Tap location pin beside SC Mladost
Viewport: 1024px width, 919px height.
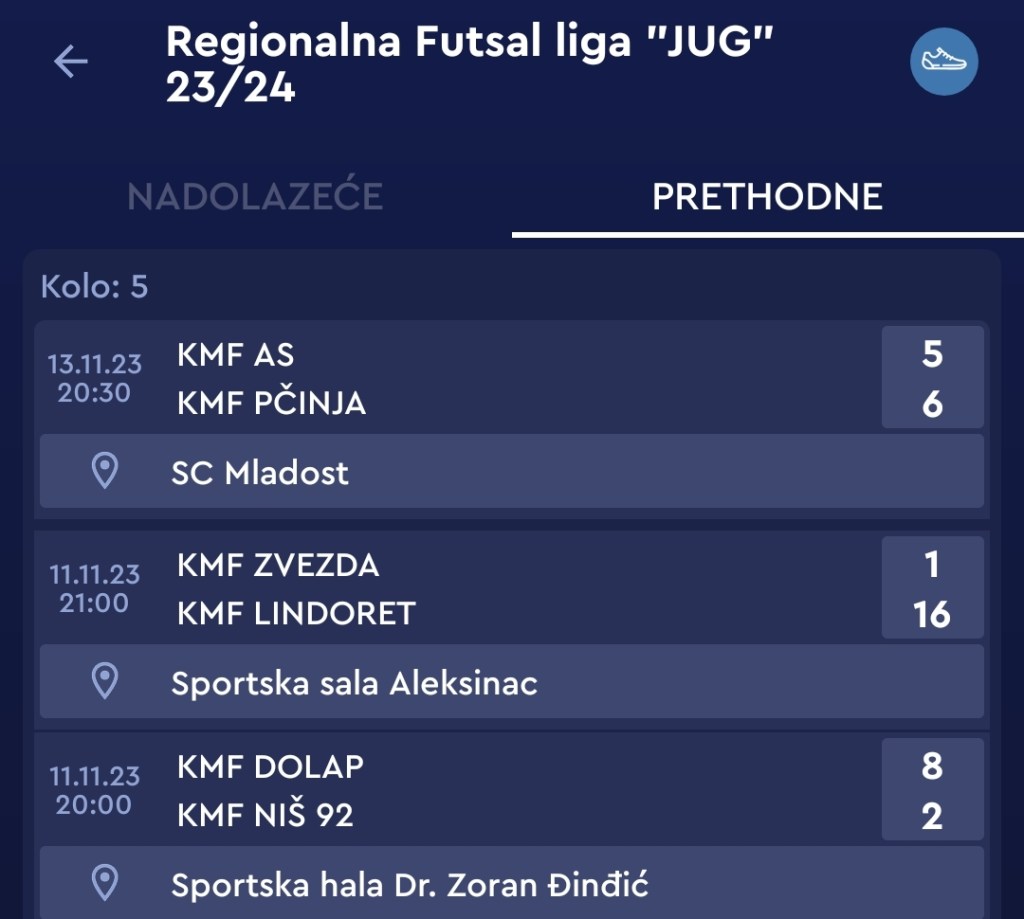[x=104, y=471]
